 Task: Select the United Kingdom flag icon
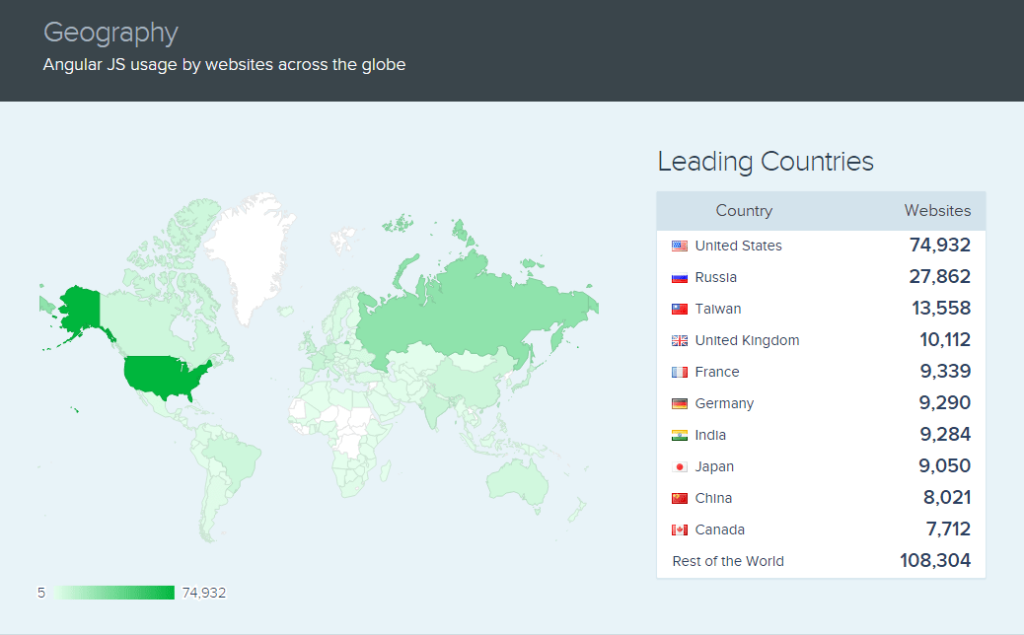point(680,341)
